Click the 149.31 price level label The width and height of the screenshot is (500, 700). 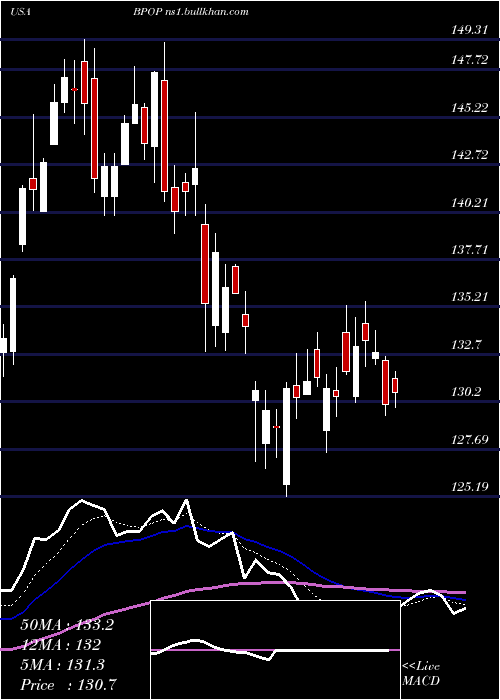[x=470, y=30]
